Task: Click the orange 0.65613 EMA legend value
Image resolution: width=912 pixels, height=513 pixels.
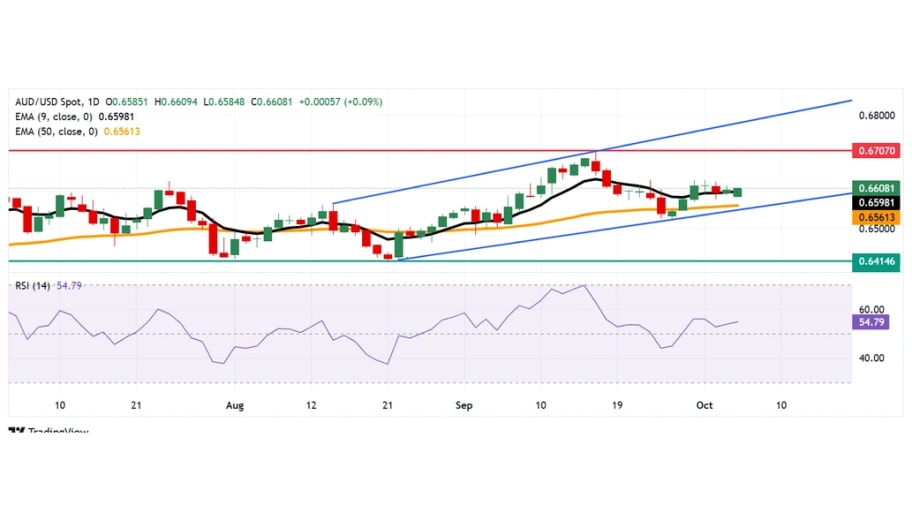Action: [x=117, y=132]
